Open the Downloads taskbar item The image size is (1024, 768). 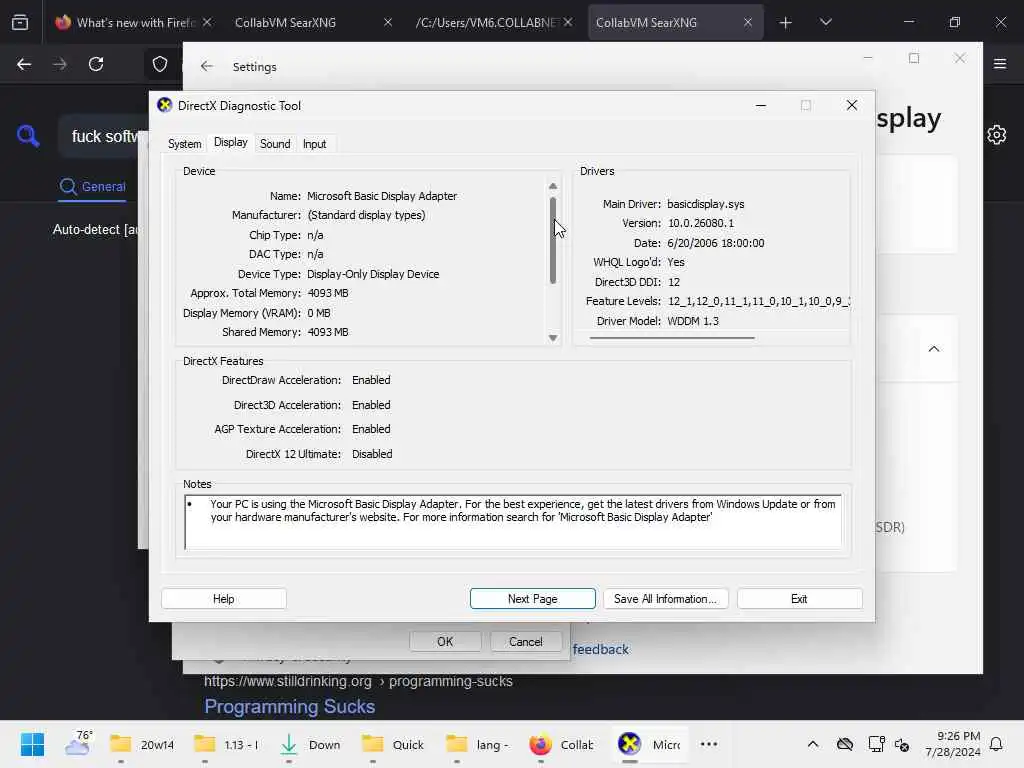point(310,744)
